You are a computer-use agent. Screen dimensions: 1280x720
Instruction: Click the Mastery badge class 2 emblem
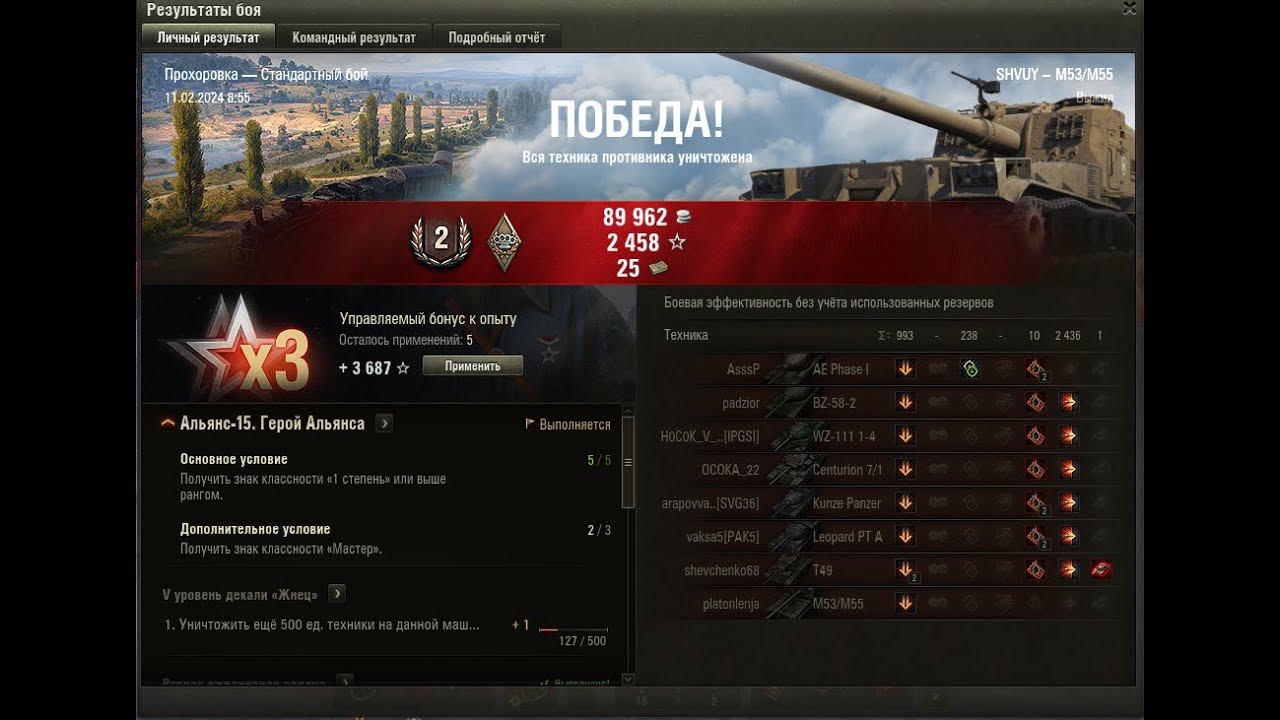439,240
